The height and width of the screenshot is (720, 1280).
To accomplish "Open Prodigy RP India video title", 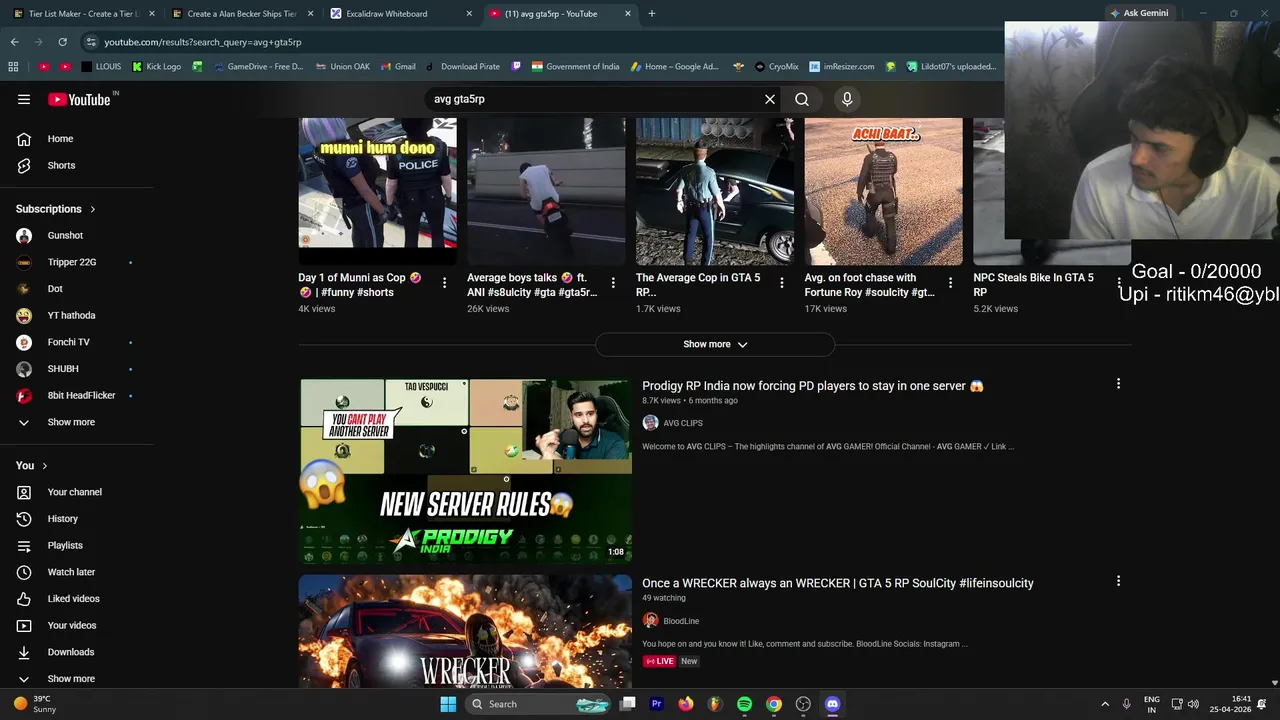I will (x=812, y=386).
